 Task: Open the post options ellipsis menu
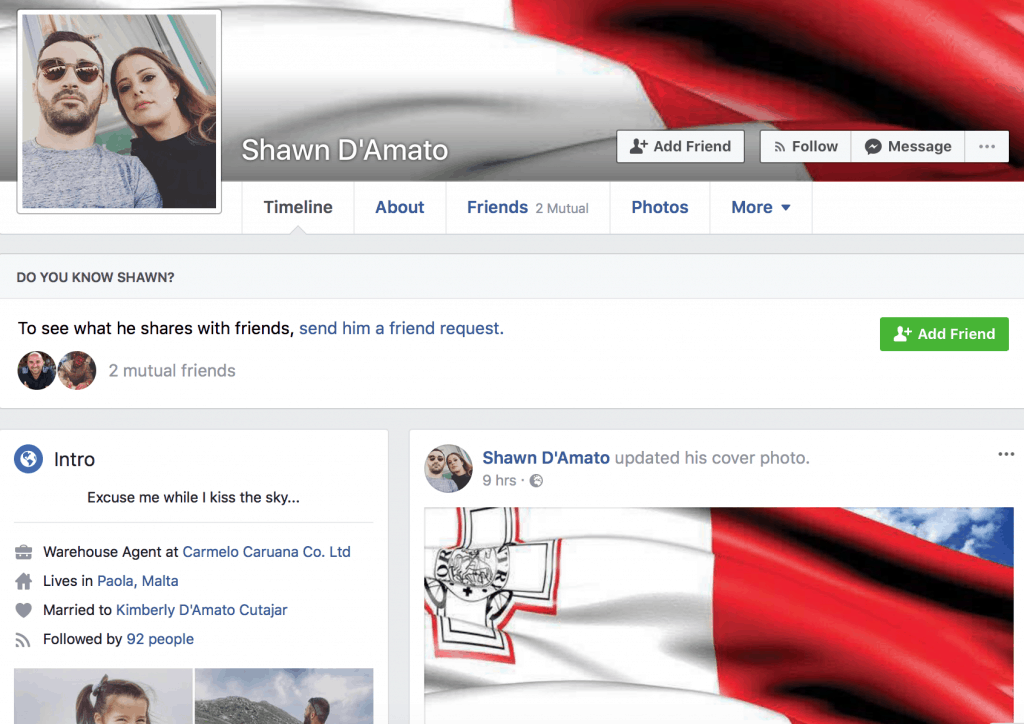tap(1005, 455)
